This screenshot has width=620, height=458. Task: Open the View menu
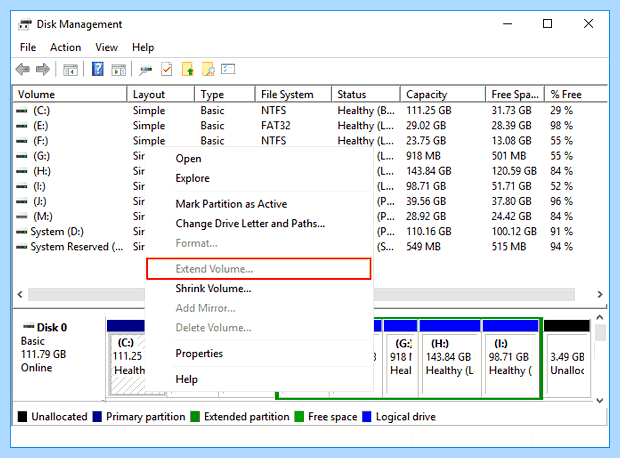[106, 47]
